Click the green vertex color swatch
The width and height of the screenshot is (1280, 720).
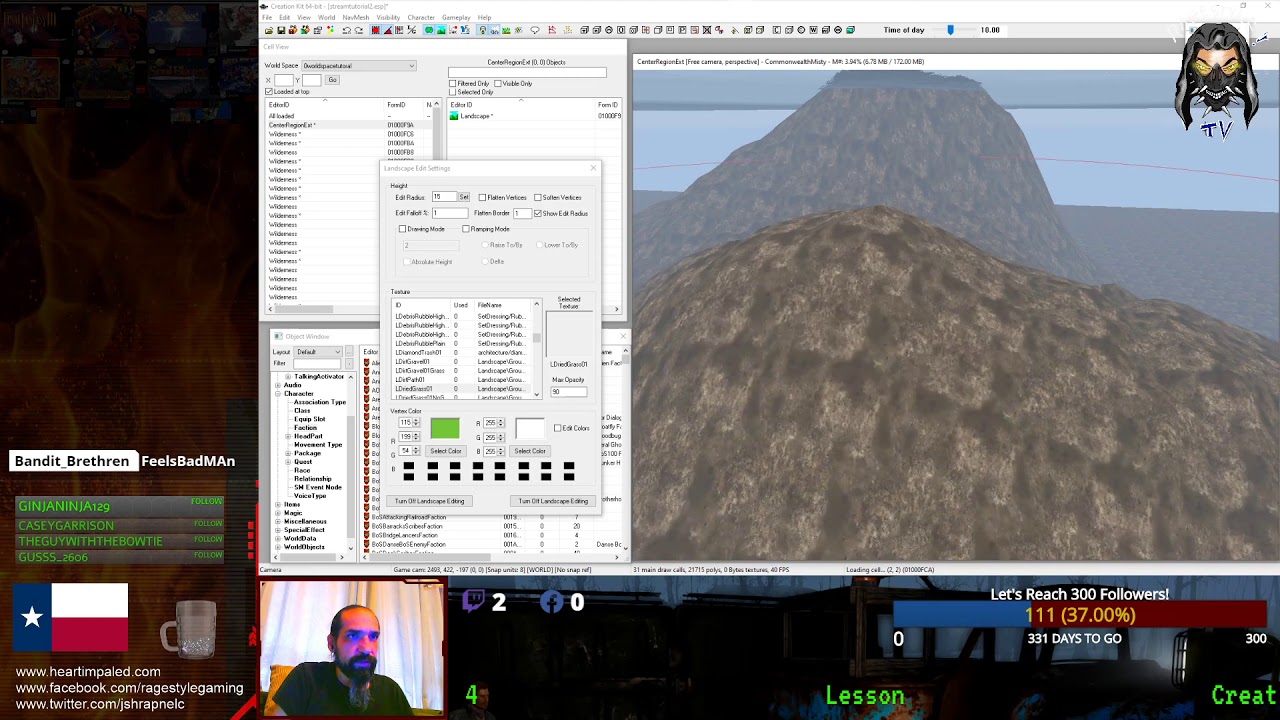point(445,429)
